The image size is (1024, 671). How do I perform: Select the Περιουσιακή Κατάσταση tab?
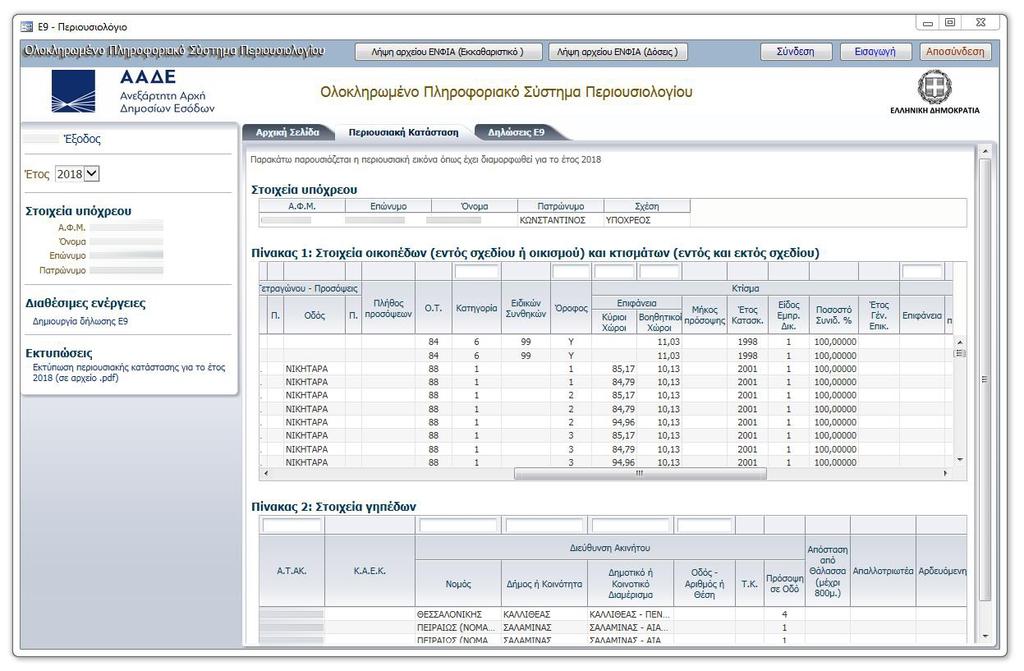[403, 132]
